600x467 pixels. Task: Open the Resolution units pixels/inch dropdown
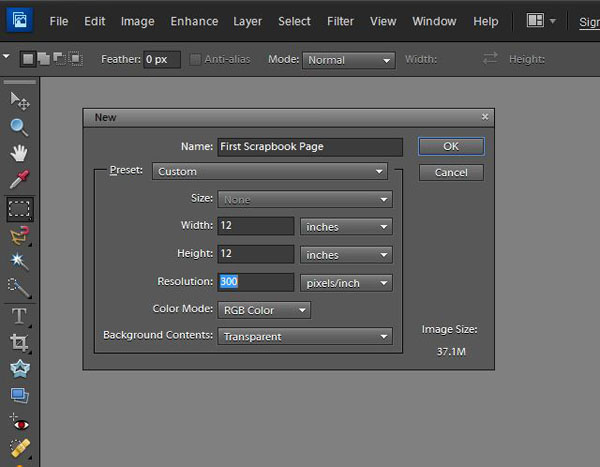[x=346, y=283]
